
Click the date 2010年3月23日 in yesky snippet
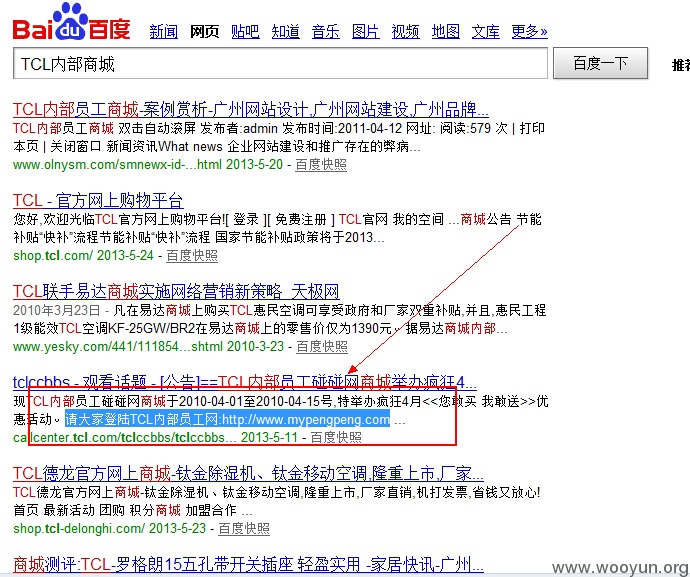click(56, 310)
